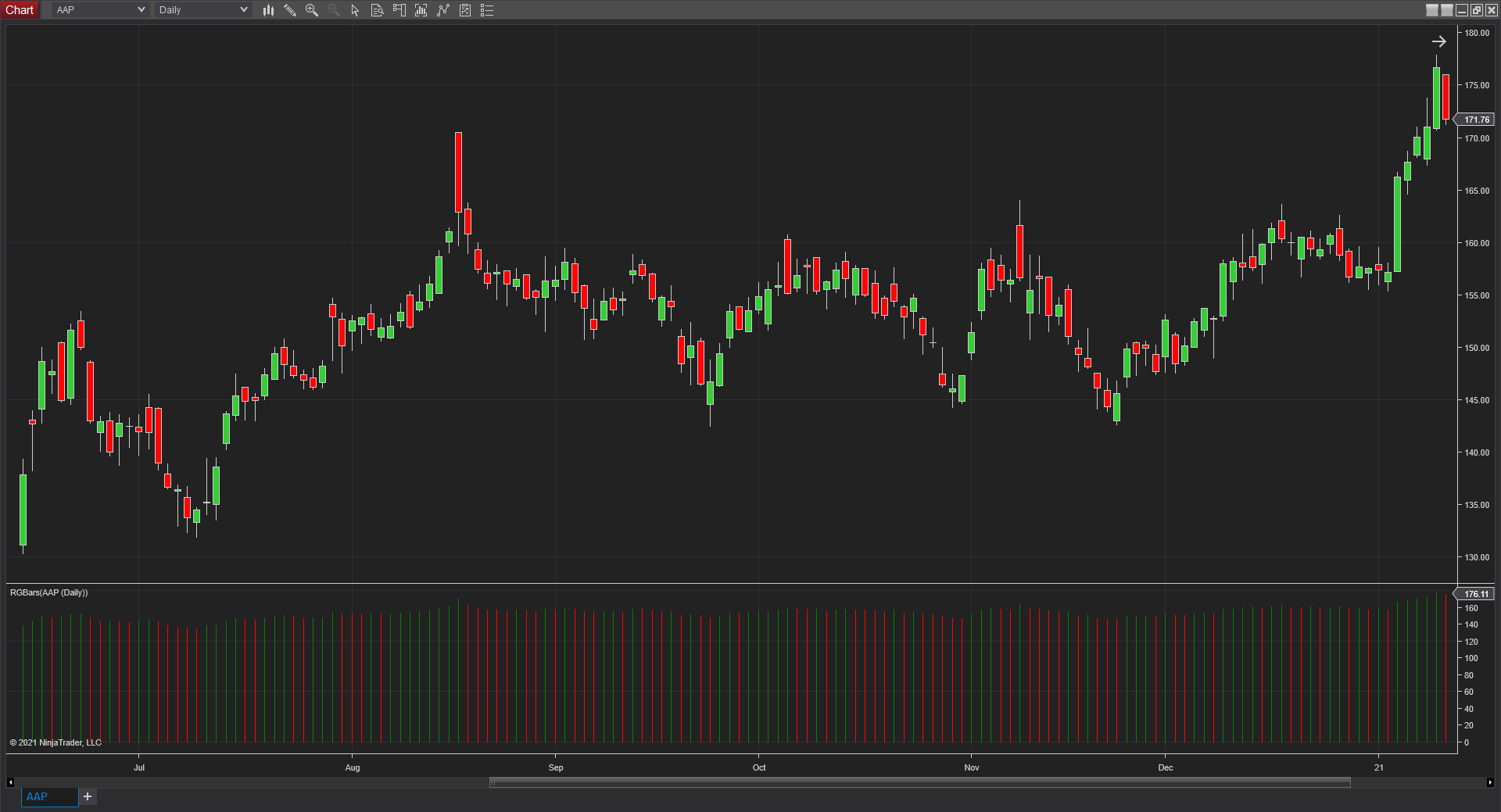1501x812 pixels.
Task: Click the Oct date axis label
Action: coord(759,767)
